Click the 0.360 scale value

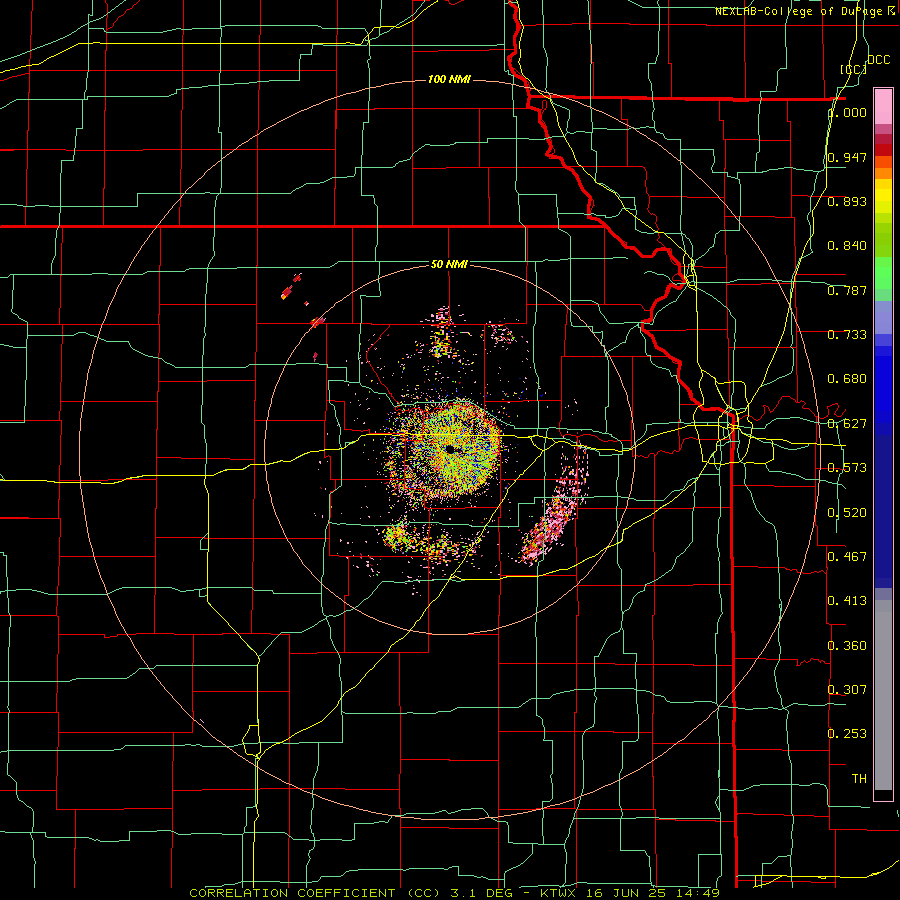(847, 645)
